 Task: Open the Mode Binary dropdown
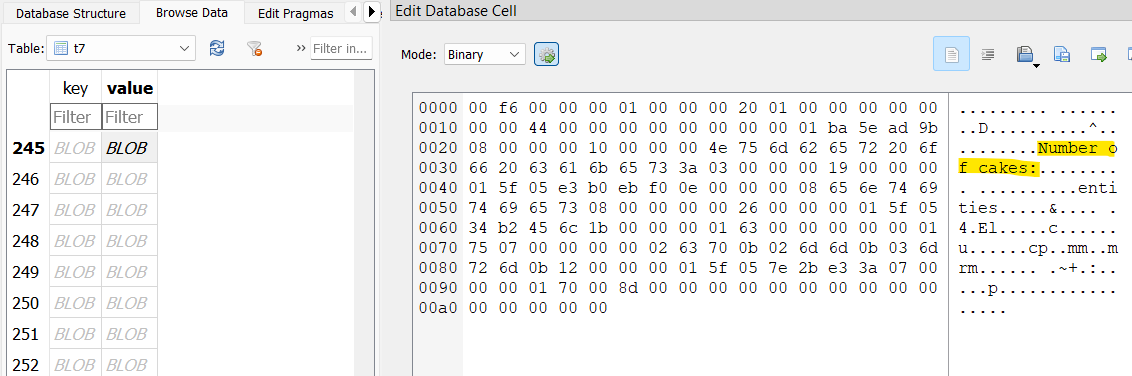coord(484,54)
